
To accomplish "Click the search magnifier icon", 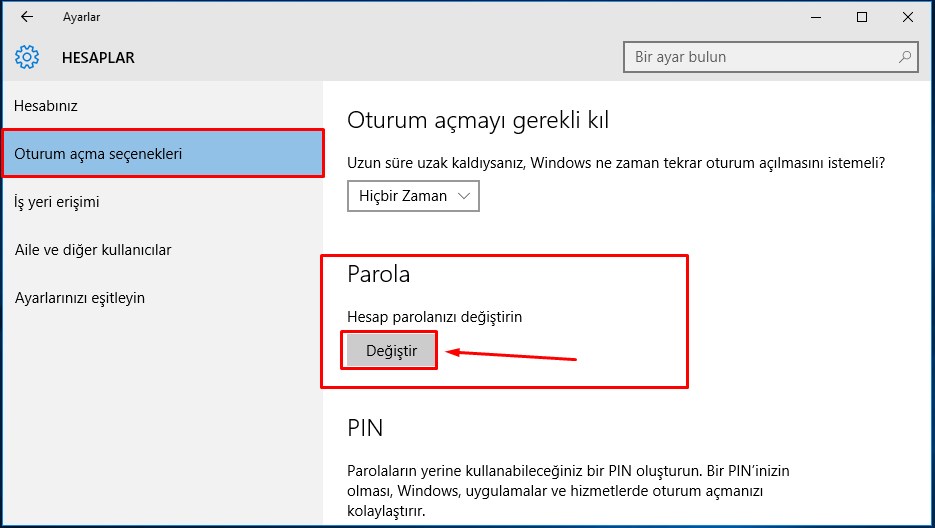I will 904,57.
